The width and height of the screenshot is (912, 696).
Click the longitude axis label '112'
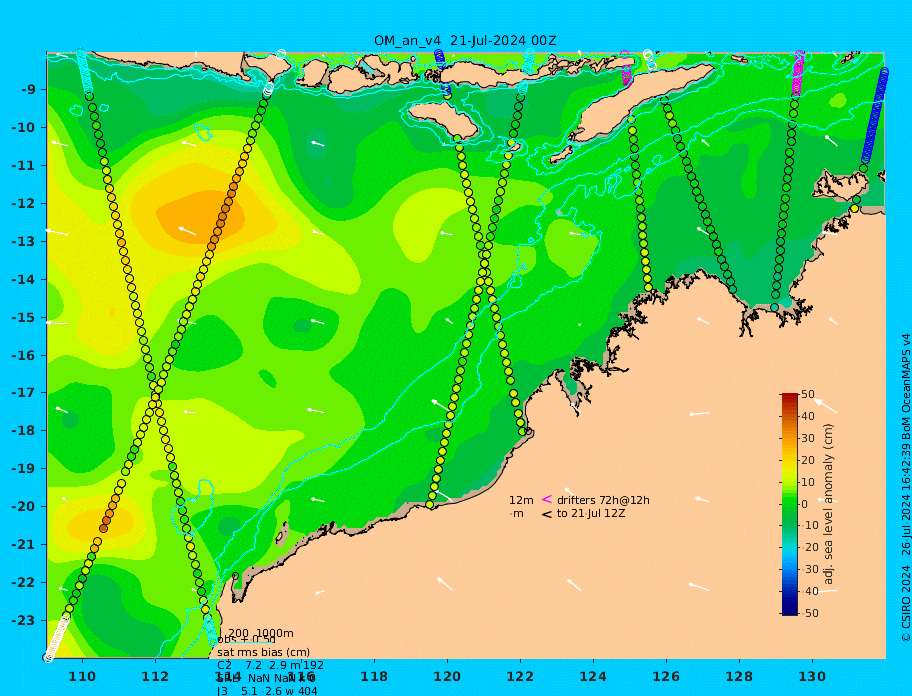point(155,677)
